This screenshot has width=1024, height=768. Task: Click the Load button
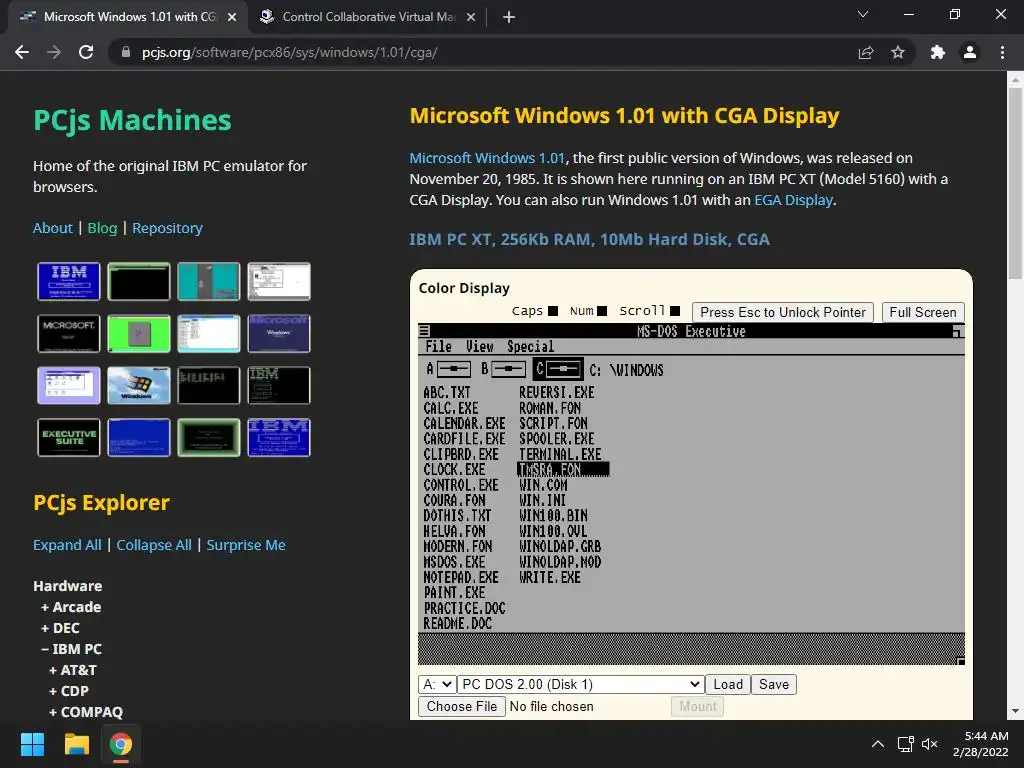728,684
